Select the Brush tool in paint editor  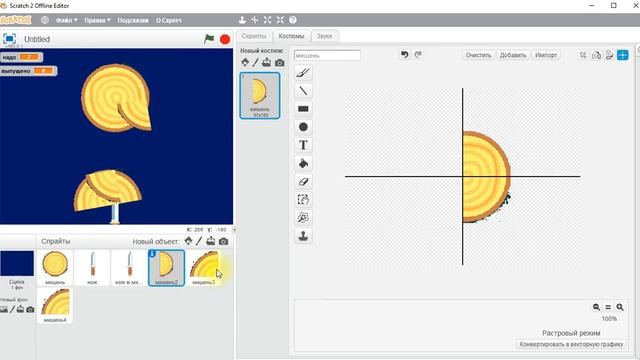[x=303, y=73]
